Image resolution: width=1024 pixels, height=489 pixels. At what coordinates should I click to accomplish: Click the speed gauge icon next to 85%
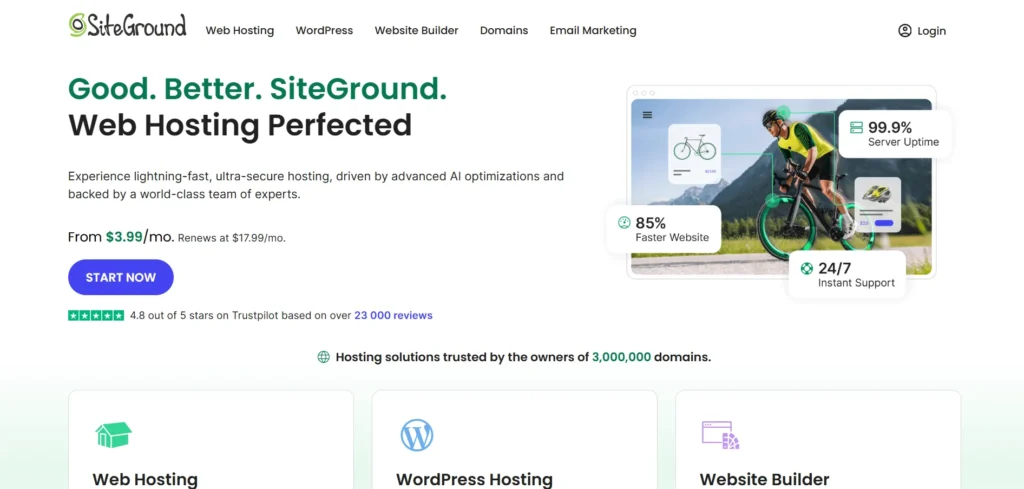click(x=624, y=223)
